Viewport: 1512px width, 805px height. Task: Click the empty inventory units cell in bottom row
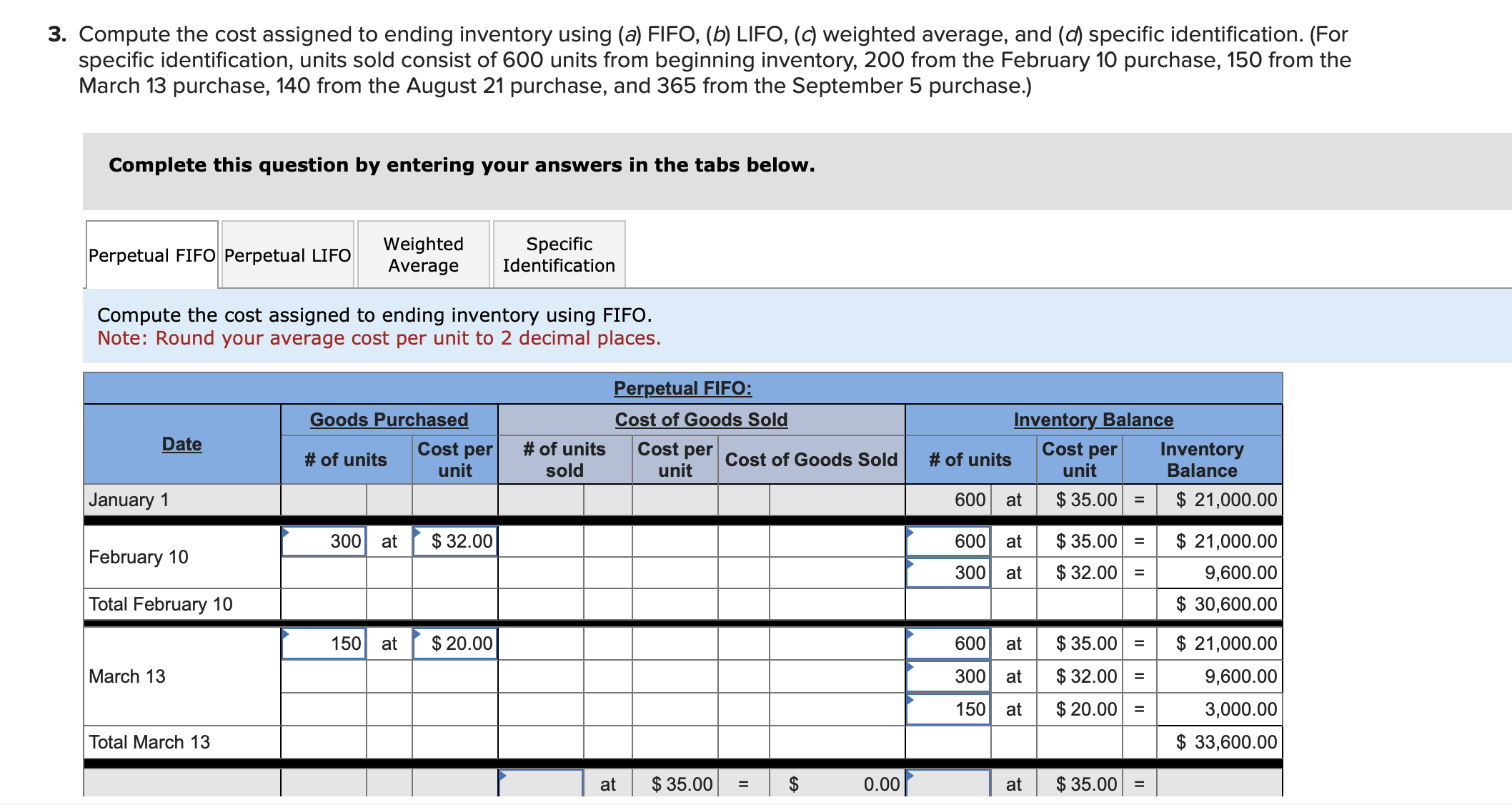coord(948,784)
